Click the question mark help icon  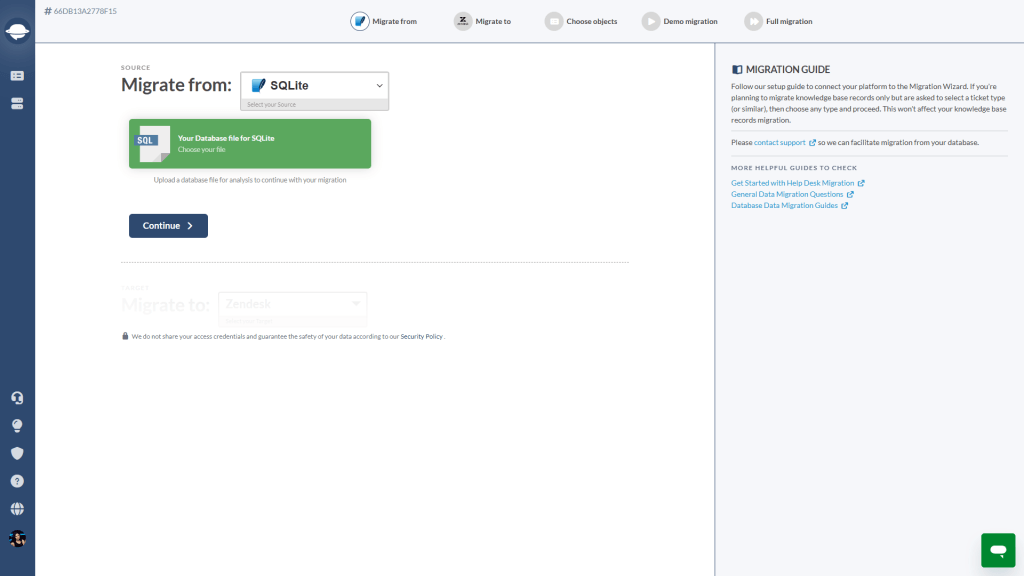coord(17,481)
